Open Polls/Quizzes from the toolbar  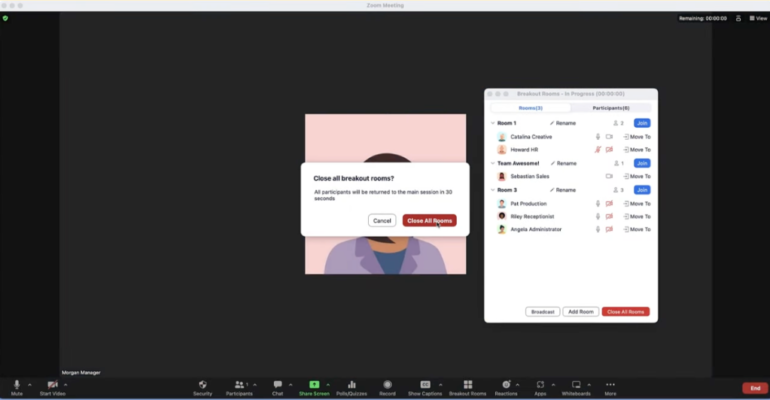pyautogui.click(x=351, y=384)
